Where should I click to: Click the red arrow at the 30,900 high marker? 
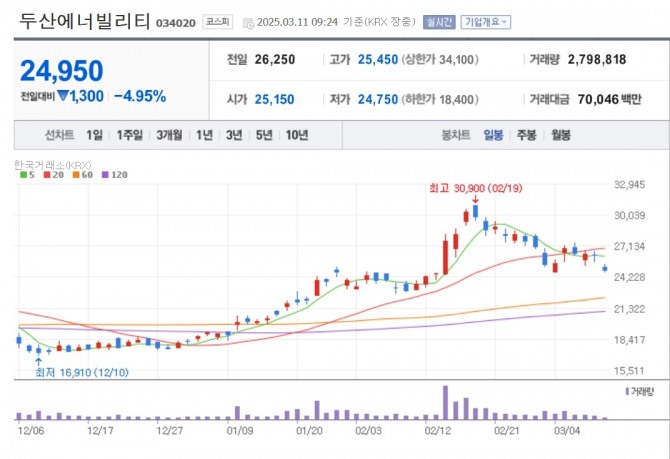[476, 200]
